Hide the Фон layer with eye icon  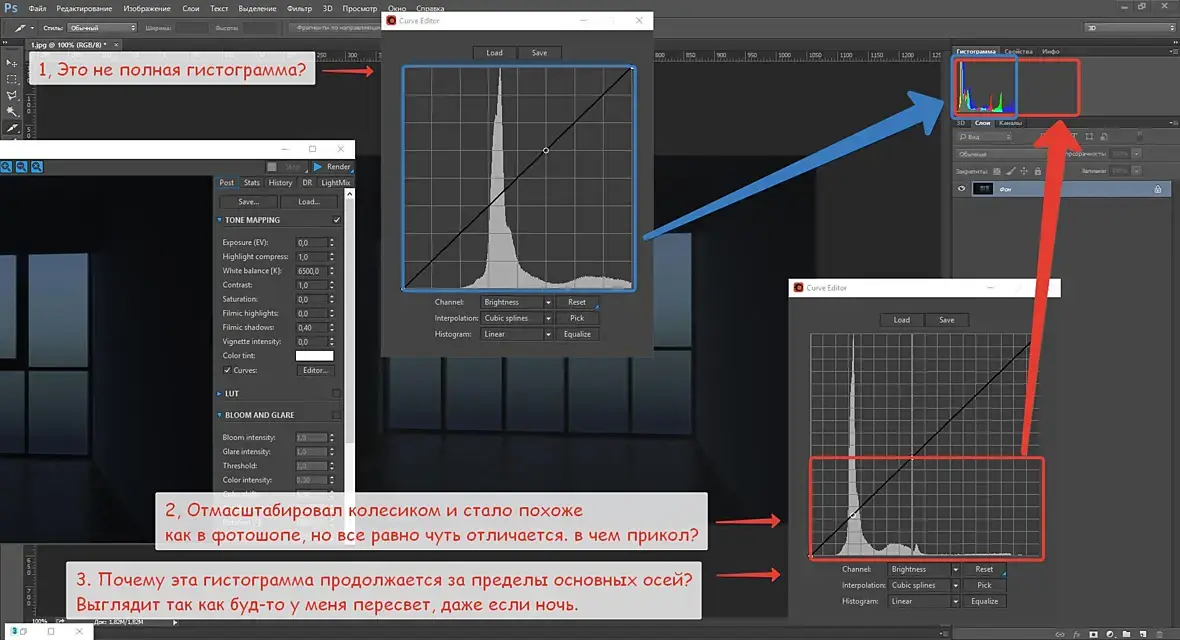961,189
